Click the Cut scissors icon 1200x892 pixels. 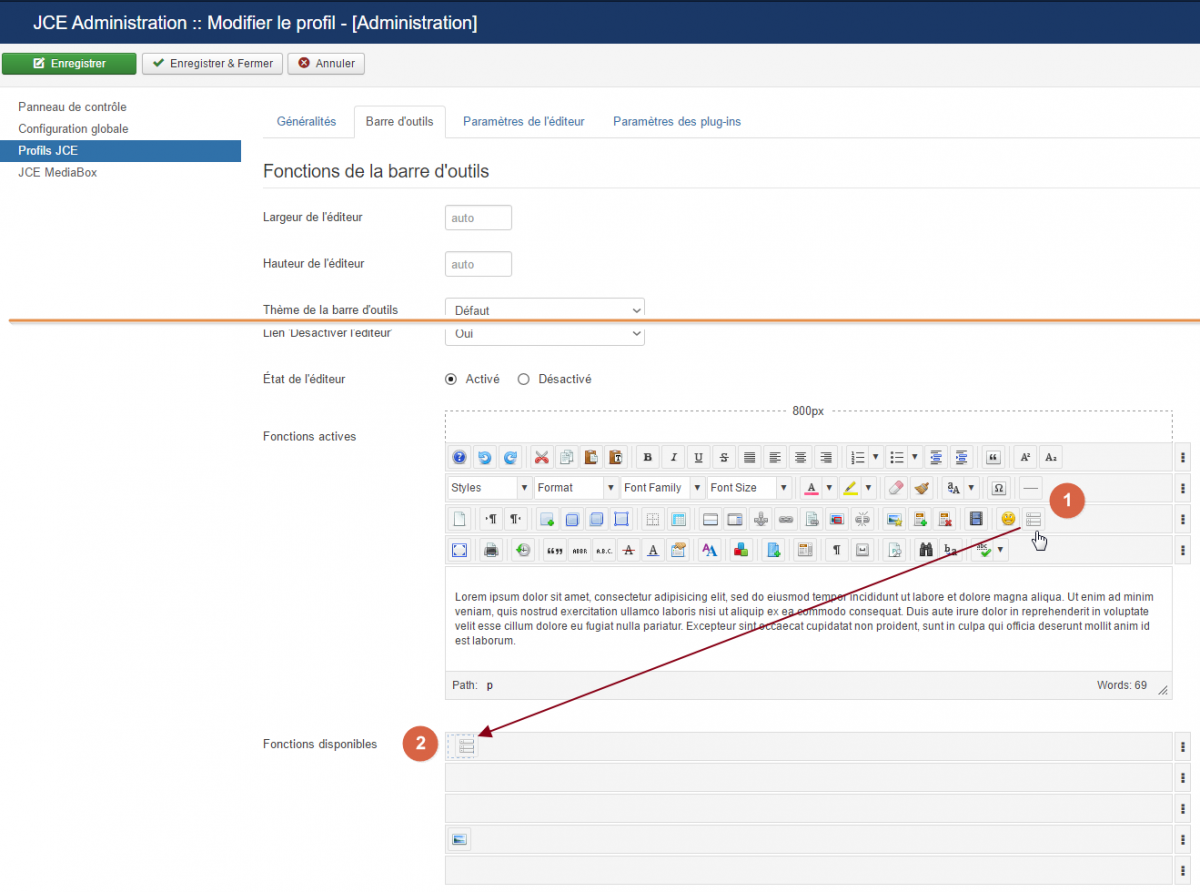click(542, 457)
